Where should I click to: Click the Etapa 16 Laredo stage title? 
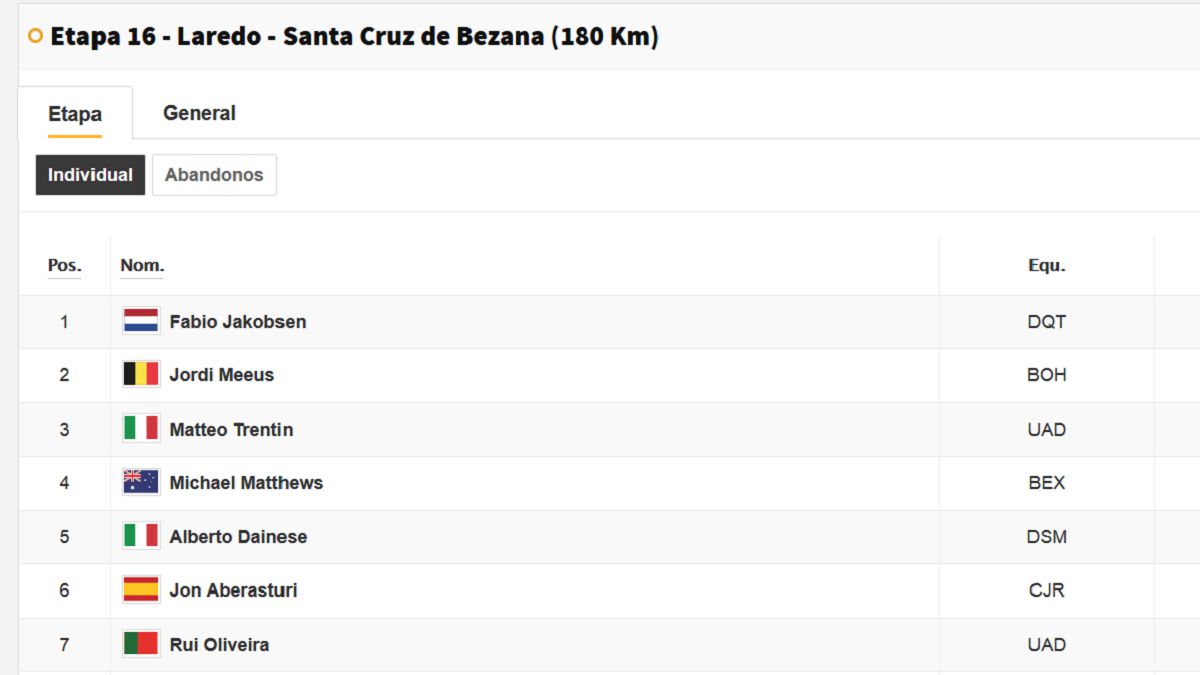pyautogui.click(x=354, y=36)
